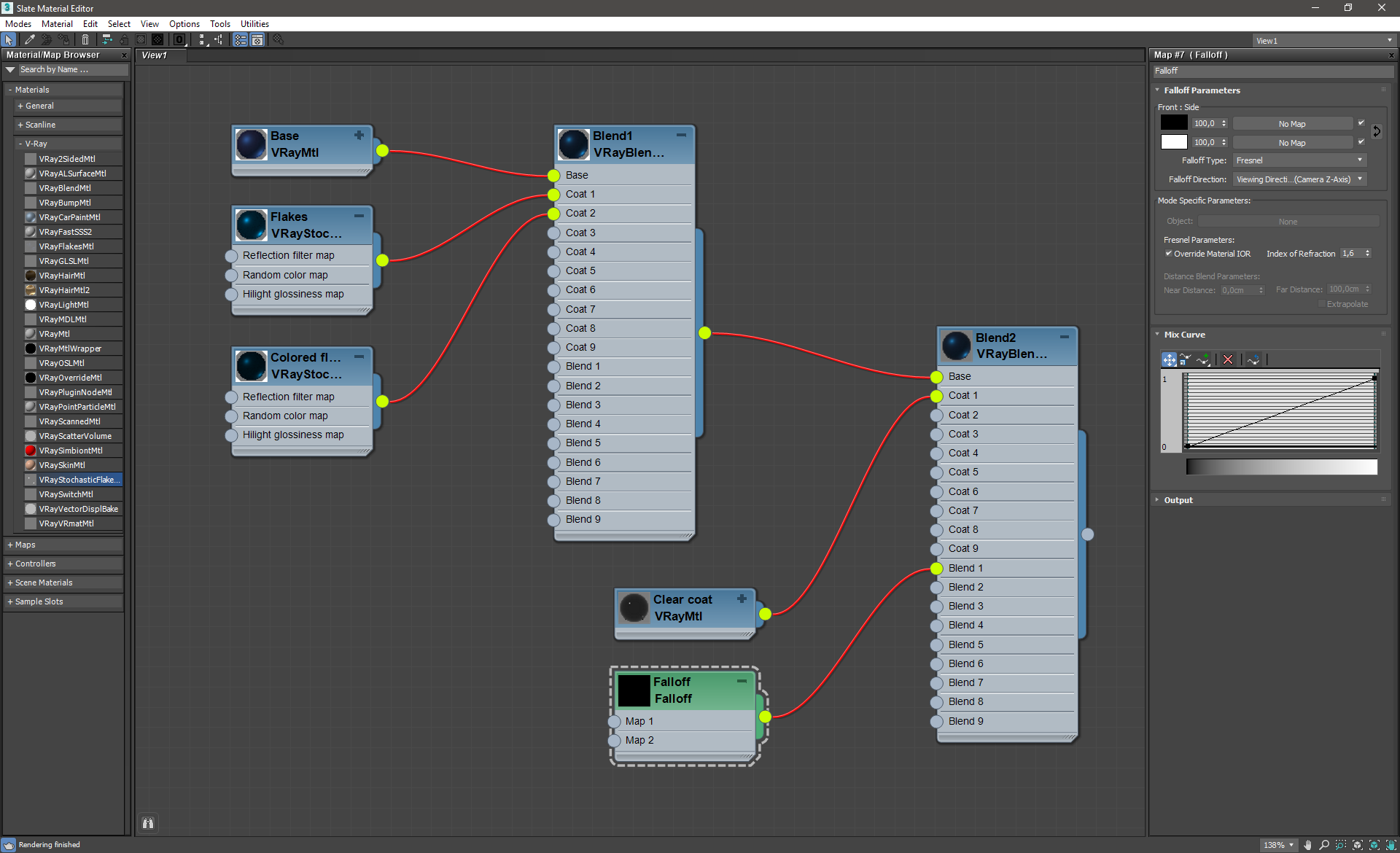
Task: Uncheck the first No Map enable checkbox
Action: [1361, 123]
